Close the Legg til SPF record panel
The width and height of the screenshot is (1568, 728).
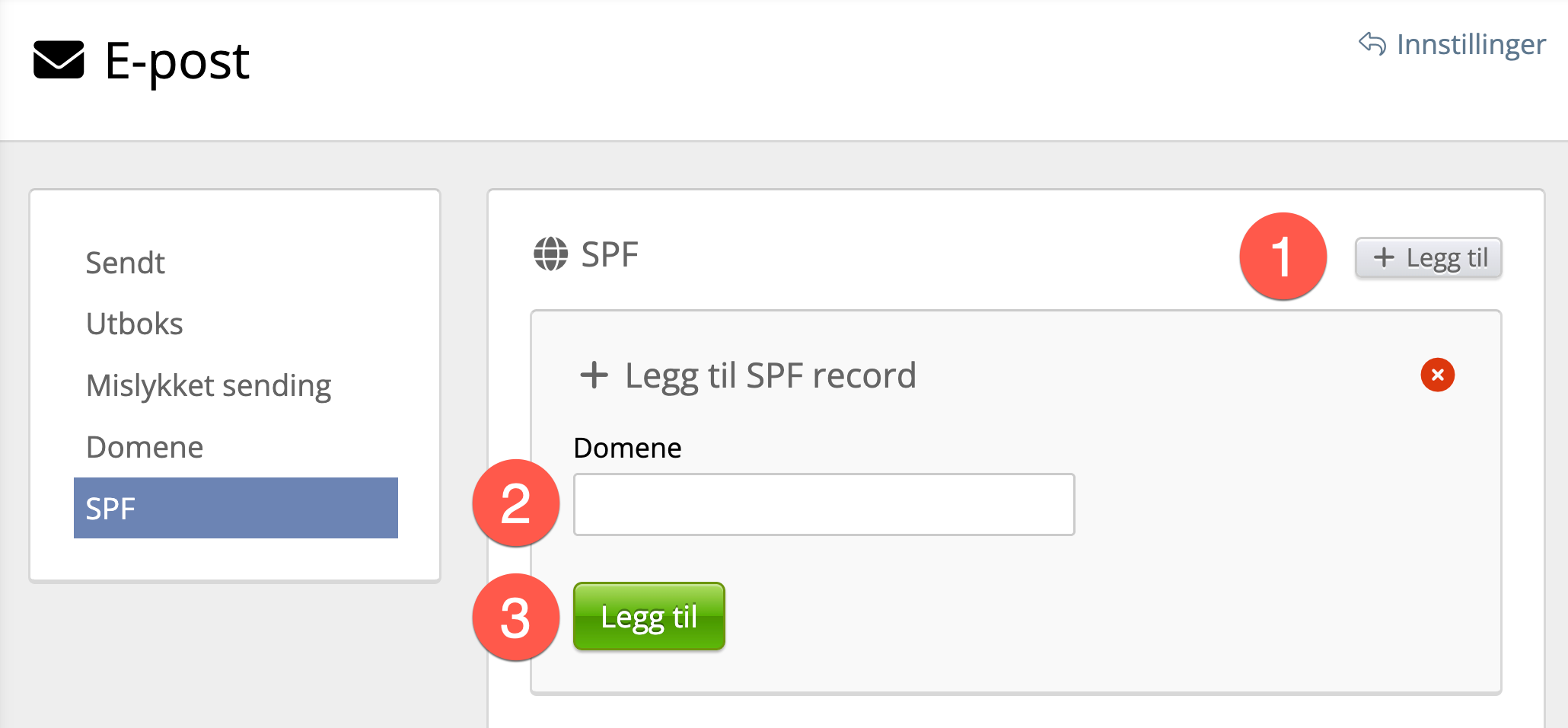1437,375
